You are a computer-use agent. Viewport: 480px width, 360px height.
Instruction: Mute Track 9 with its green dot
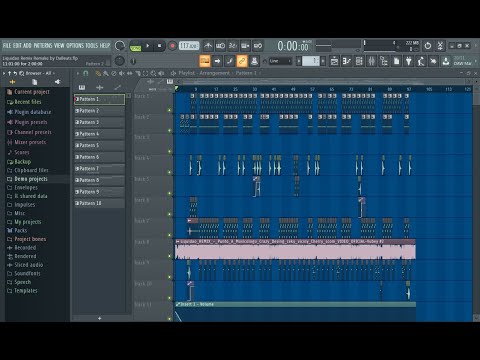point(169,277)
